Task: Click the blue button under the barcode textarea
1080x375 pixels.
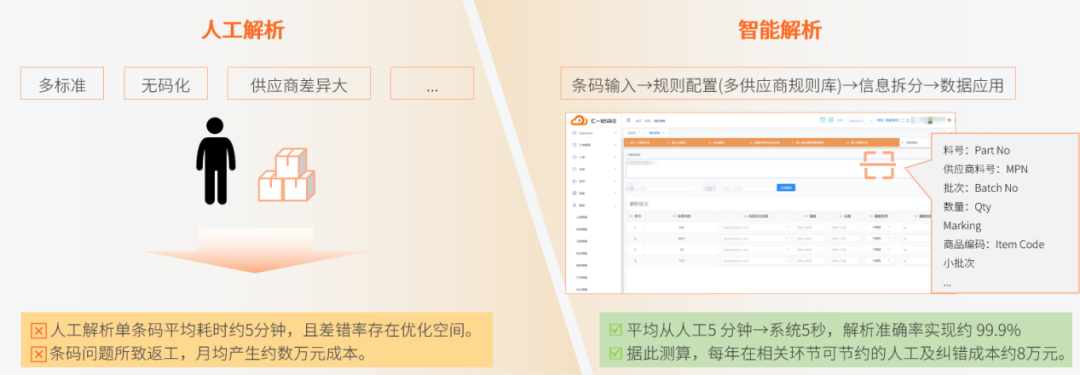Action: click(x=786, y=188)
